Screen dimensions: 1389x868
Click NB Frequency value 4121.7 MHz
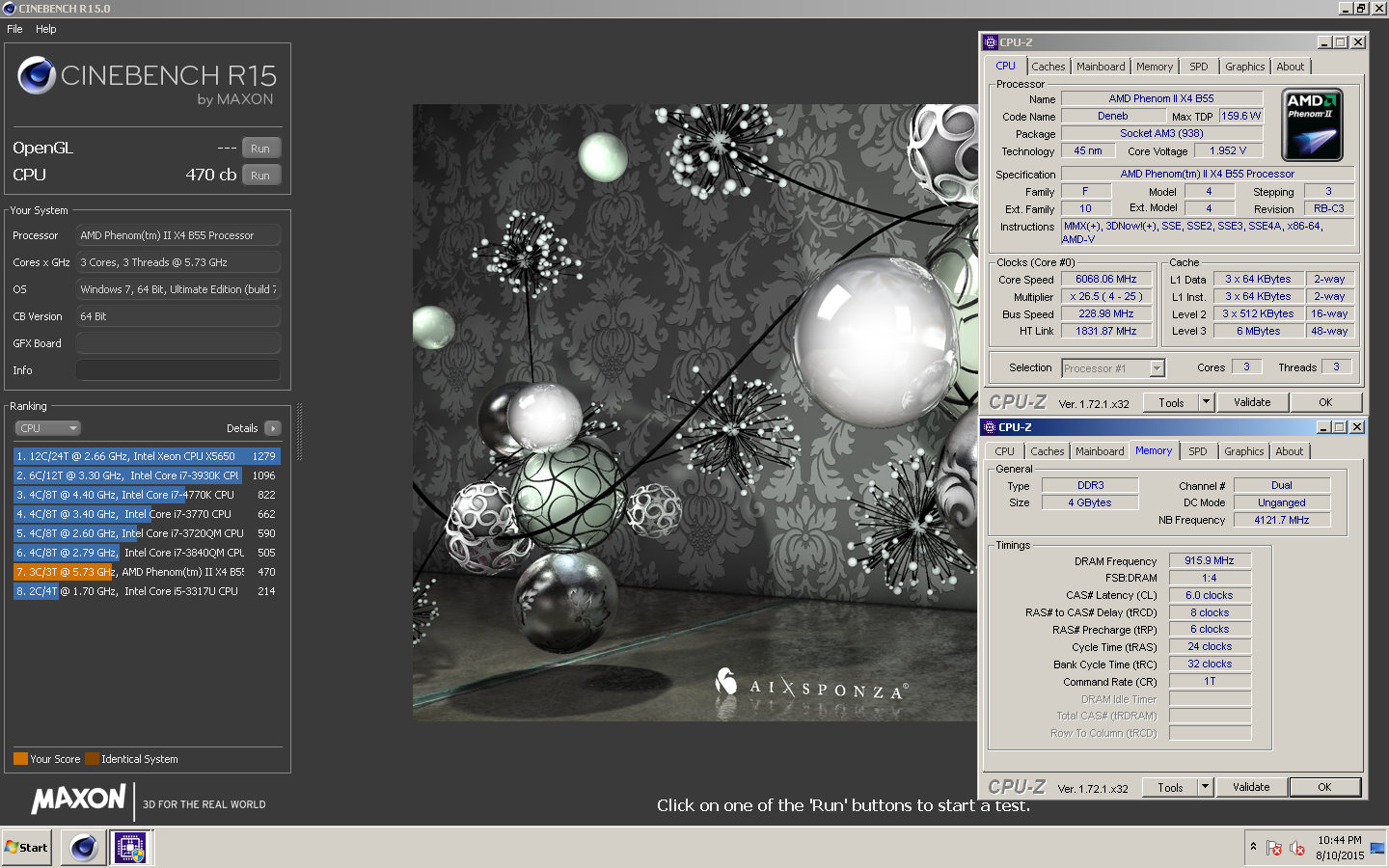point(1282,520)
